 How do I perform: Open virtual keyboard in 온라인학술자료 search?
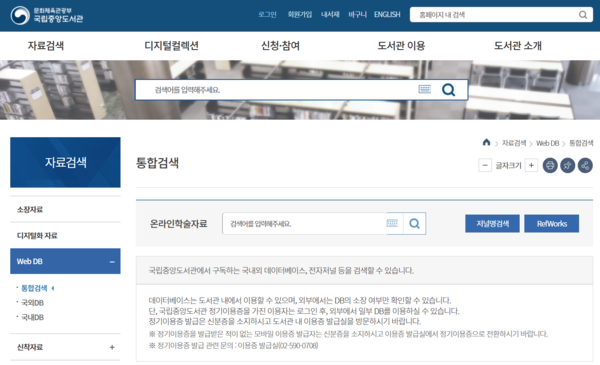click(x=392, y=223)
